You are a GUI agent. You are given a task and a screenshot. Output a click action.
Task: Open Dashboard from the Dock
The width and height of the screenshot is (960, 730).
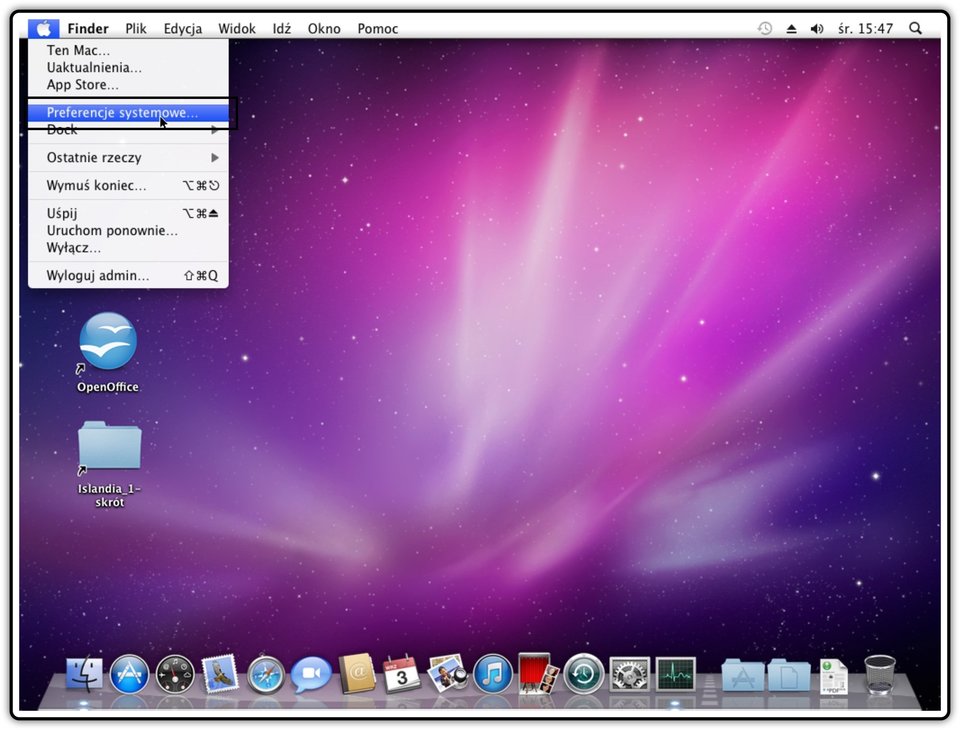[175, 675]
